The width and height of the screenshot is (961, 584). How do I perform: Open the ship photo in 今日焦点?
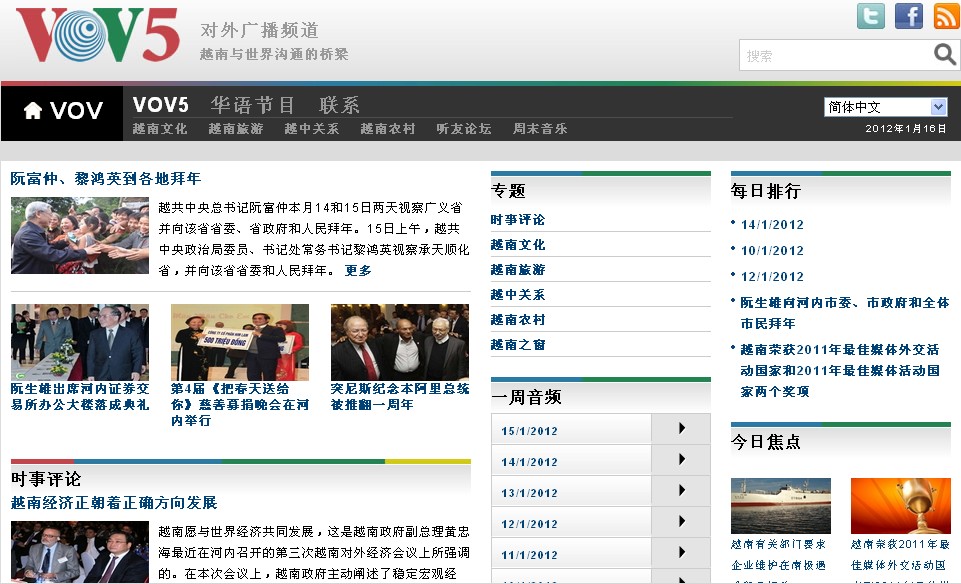tap(780, 505)
